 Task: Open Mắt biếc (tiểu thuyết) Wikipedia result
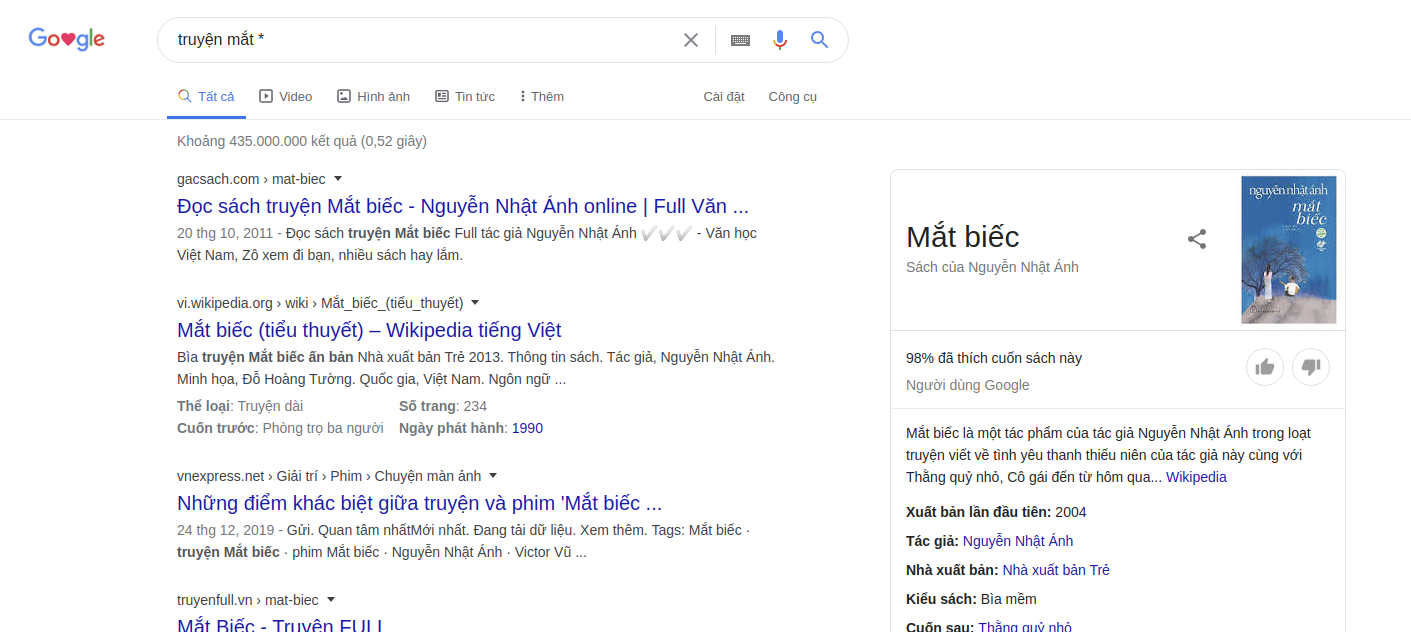pos(369,330)
